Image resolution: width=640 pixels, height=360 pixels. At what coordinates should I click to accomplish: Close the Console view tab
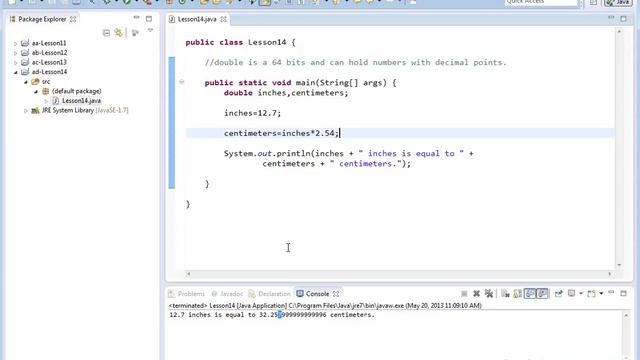tap(336, 294)
